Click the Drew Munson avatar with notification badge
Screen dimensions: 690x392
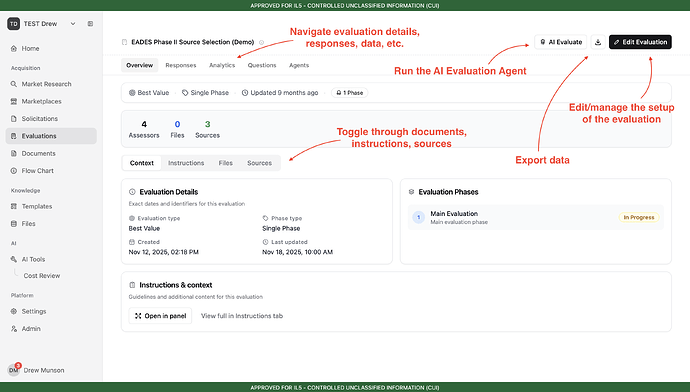[x=14, y=370]
